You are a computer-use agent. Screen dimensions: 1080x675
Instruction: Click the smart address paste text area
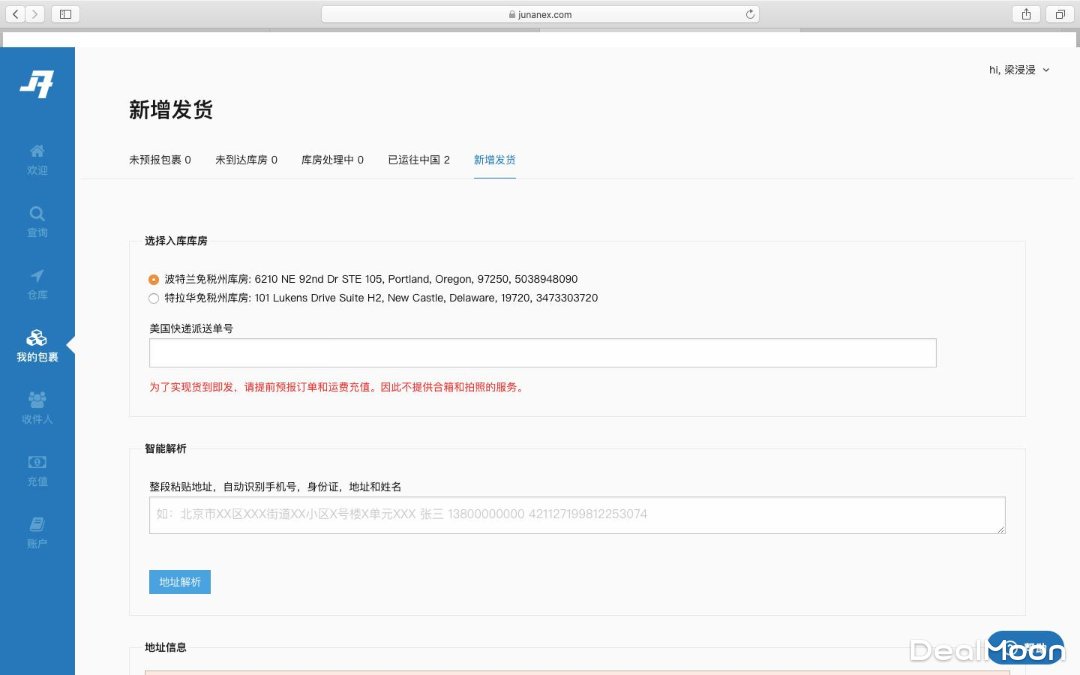576,515
